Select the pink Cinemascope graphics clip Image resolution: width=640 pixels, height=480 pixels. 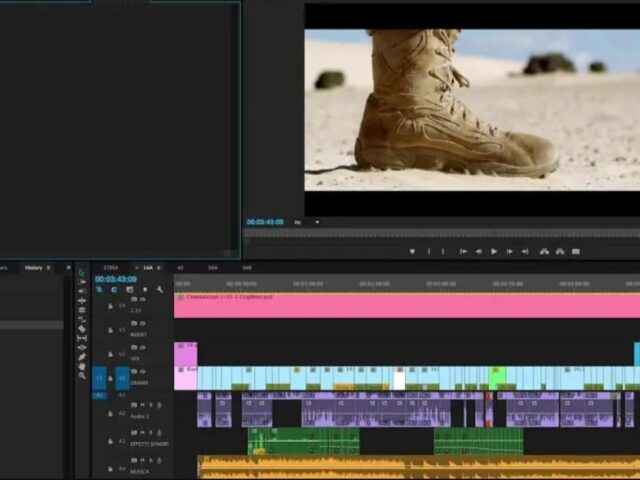pyautogui.click(x=400, y=305)
